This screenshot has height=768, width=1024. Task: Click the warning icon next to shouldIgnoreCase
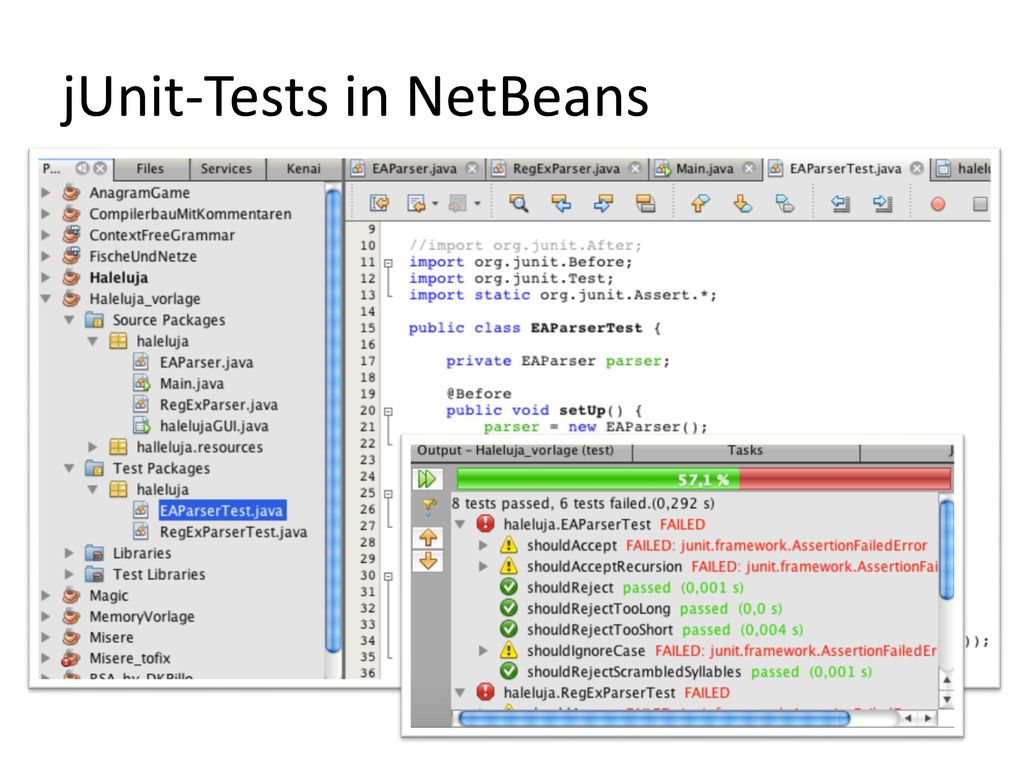[508, 650]
